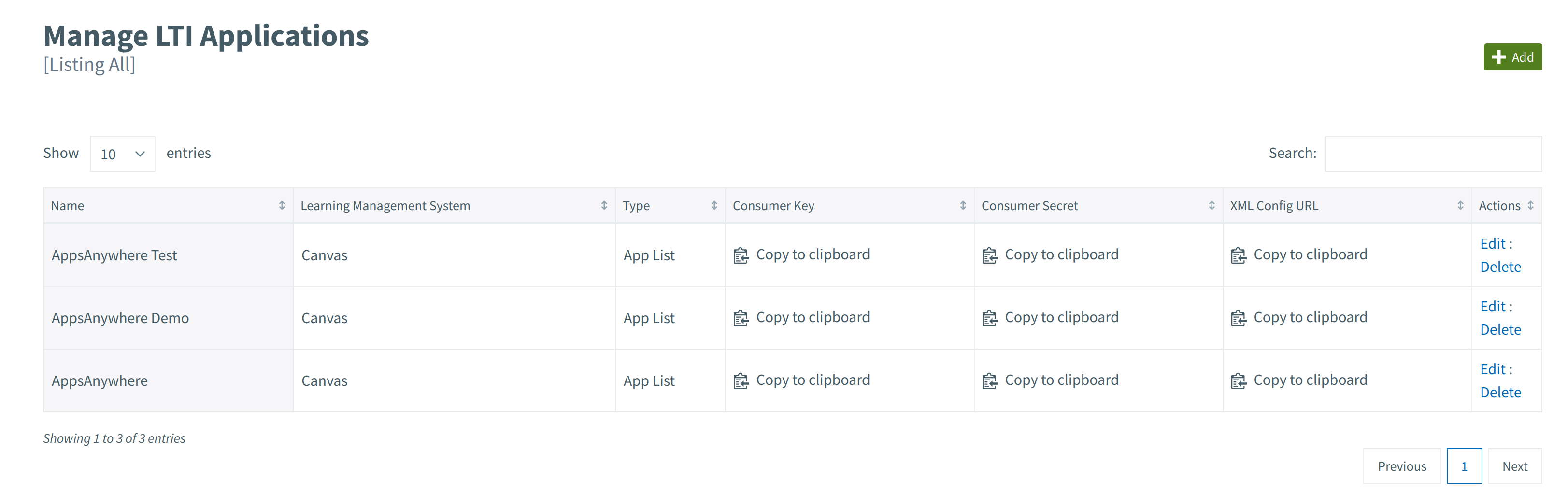
Task: Copy Consumer Key clipboard icon in AppsAnywhere row
Action: point(741,381)
